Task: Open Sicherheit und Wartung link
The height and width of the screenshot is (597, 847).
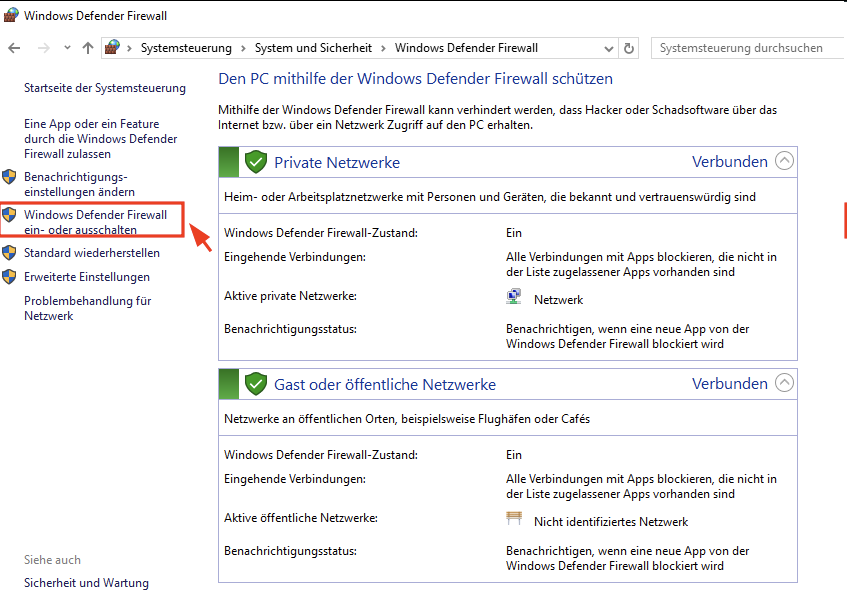Action: (86, 583)
